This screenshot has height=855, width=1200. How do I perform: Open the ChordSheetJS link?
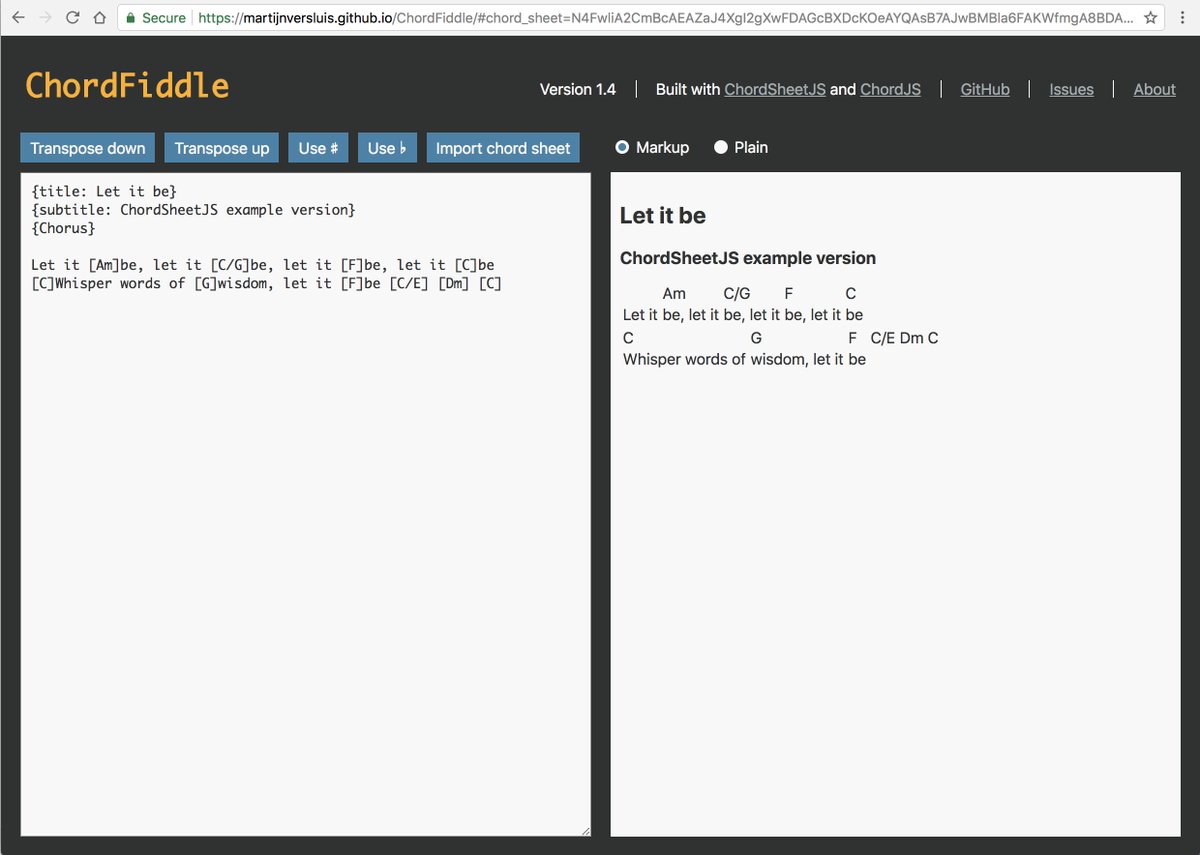775,89
